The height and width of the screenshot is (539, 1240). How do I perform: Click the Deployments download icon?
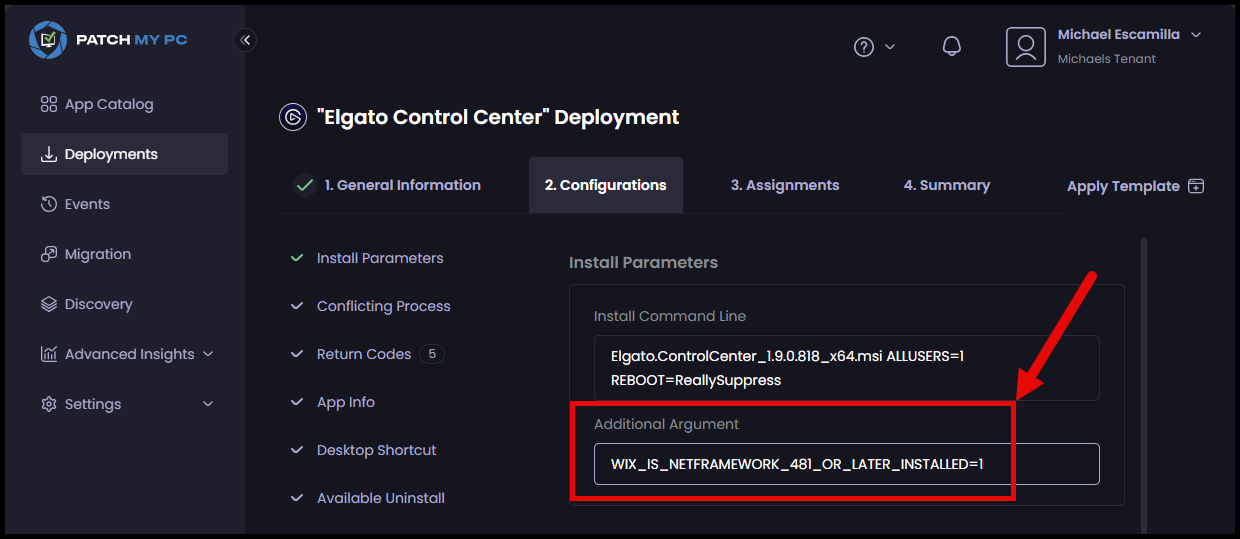tap(48, 154)
